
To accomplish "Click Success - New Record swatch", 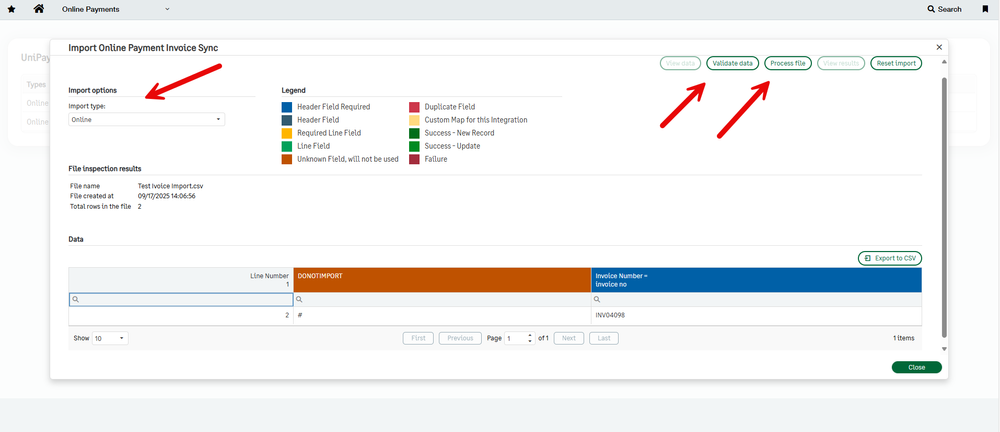I will coord(415,133).
